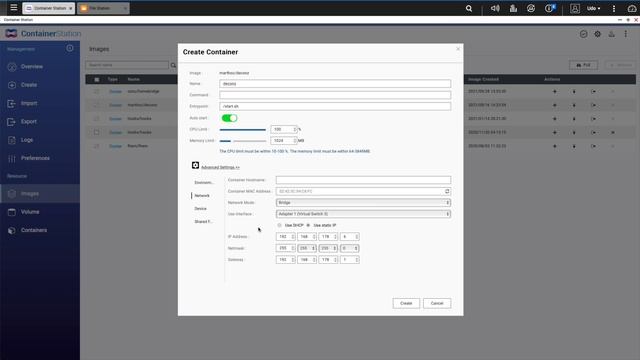This screenshot has width=640, height=360.
Task: Collapse sidebar using Management arrow icon
Action: point(70,48)
